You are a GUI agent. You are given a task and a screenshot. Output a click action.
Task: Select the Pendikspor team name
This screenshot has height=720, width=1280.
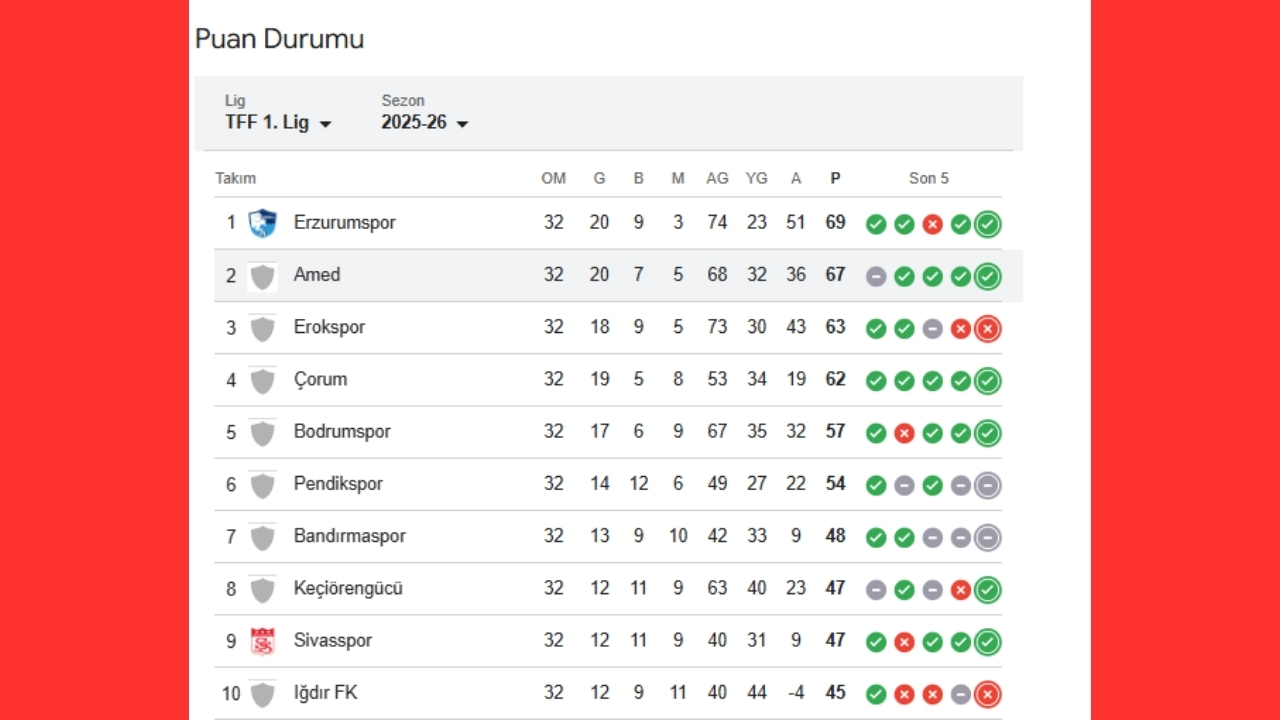tap(338, 484)
